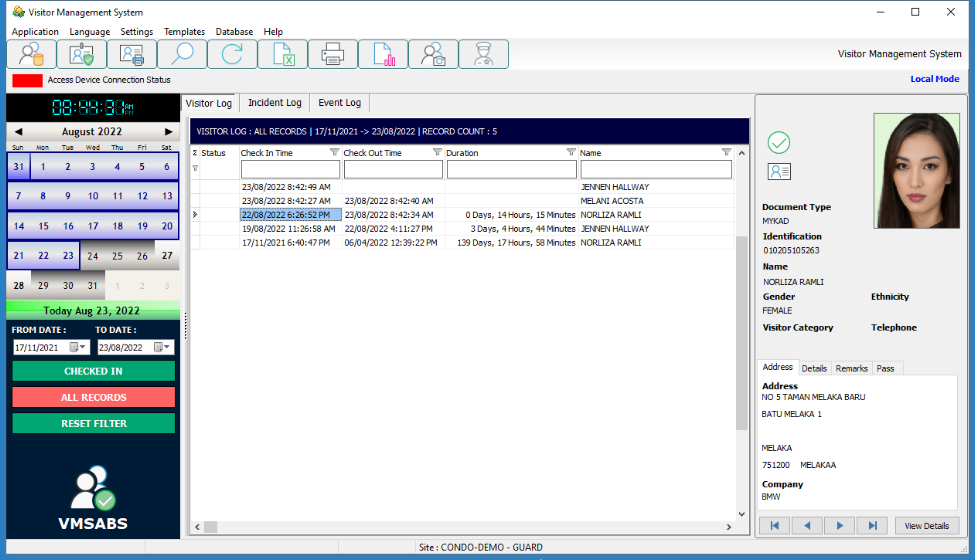The image size is (975, 560).
Task: Click the Name column filter input field
Action: (656, 170)
